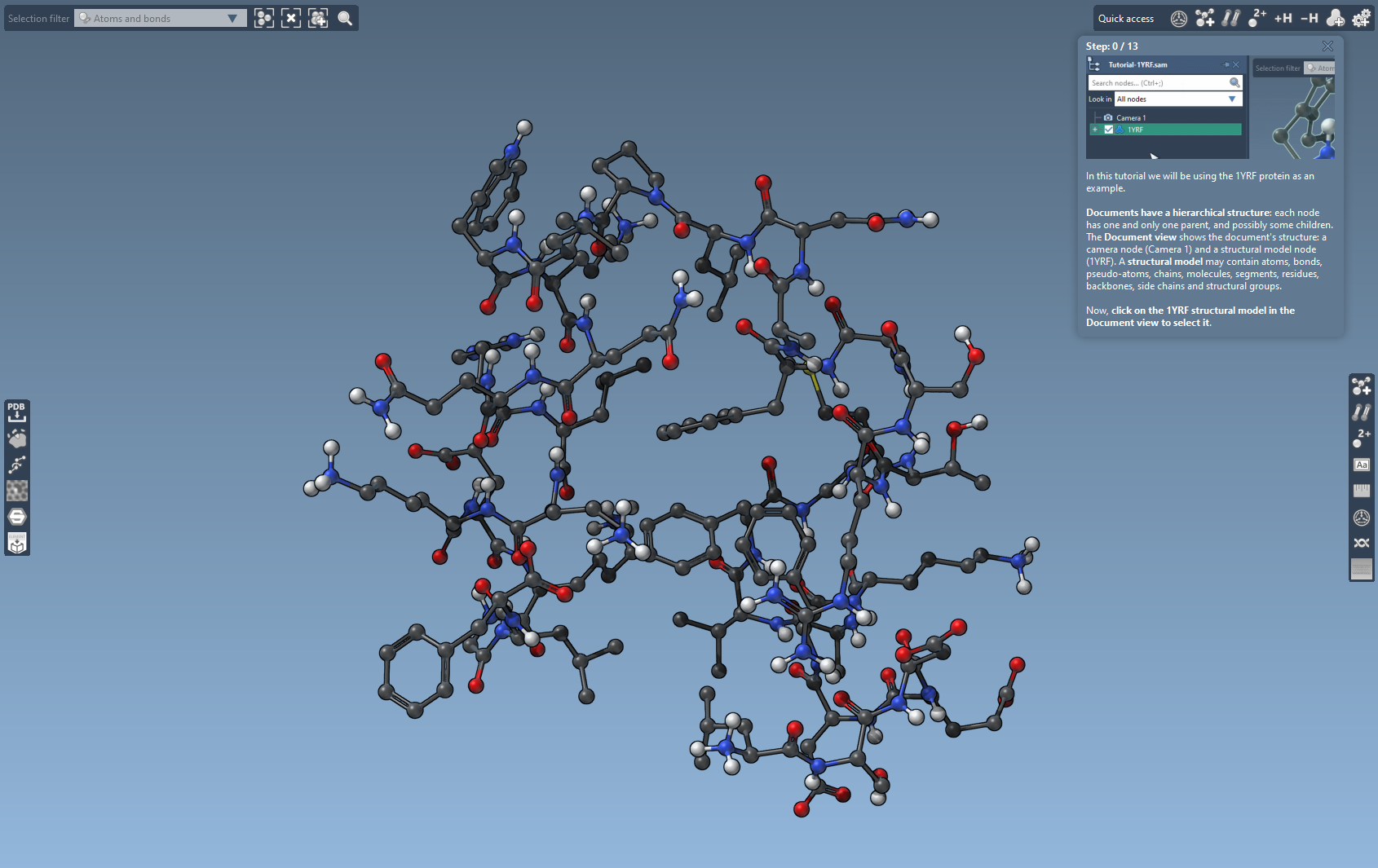The width and height of the screenshot is (1378, 868).
Task: Select the 1YRF structural model node
Action: (x=1135, y=130)
